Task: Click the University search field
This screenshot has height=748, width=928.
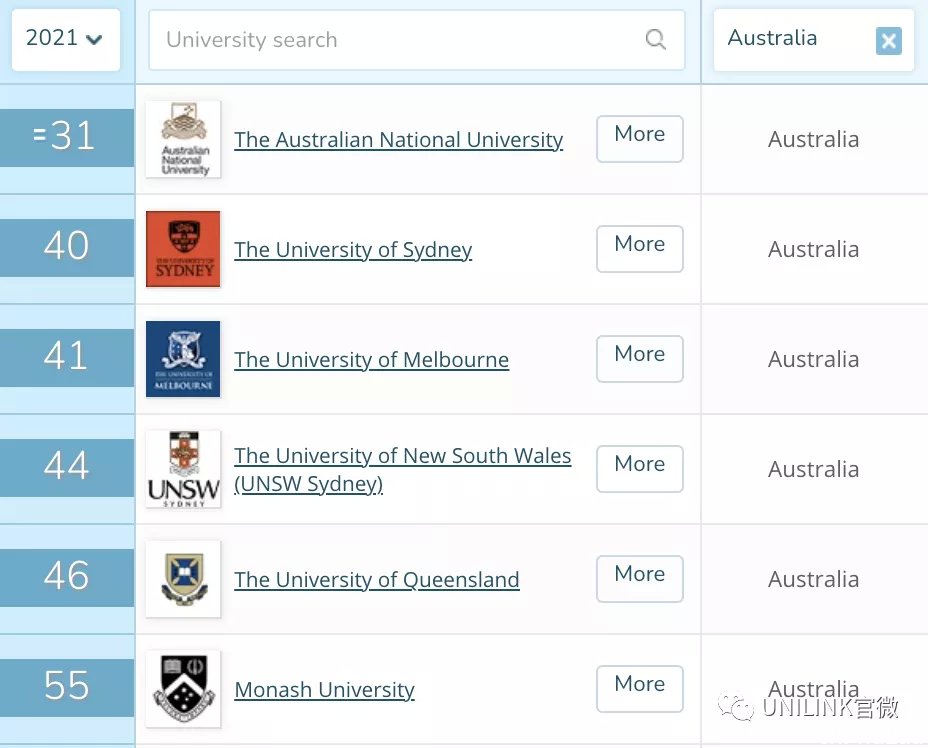Action: point(417,40)
